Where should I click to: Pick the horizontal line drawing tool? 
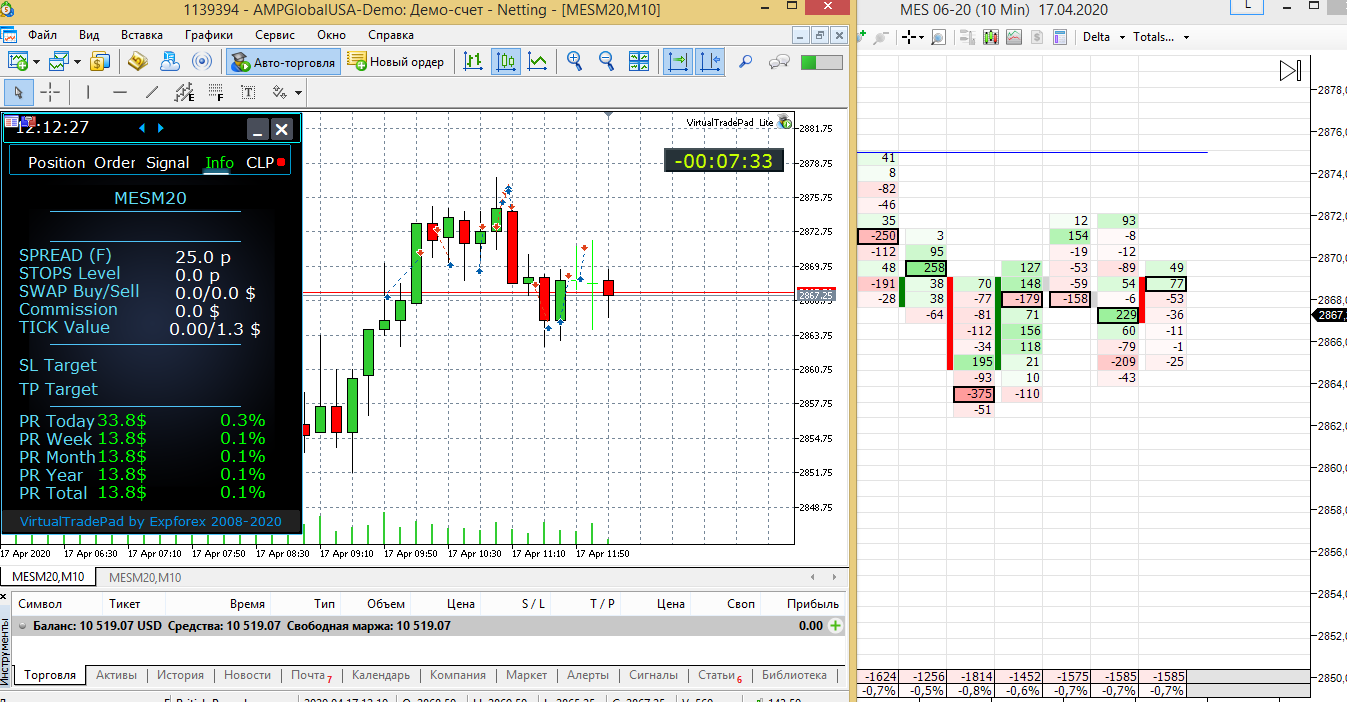point(120,93)
